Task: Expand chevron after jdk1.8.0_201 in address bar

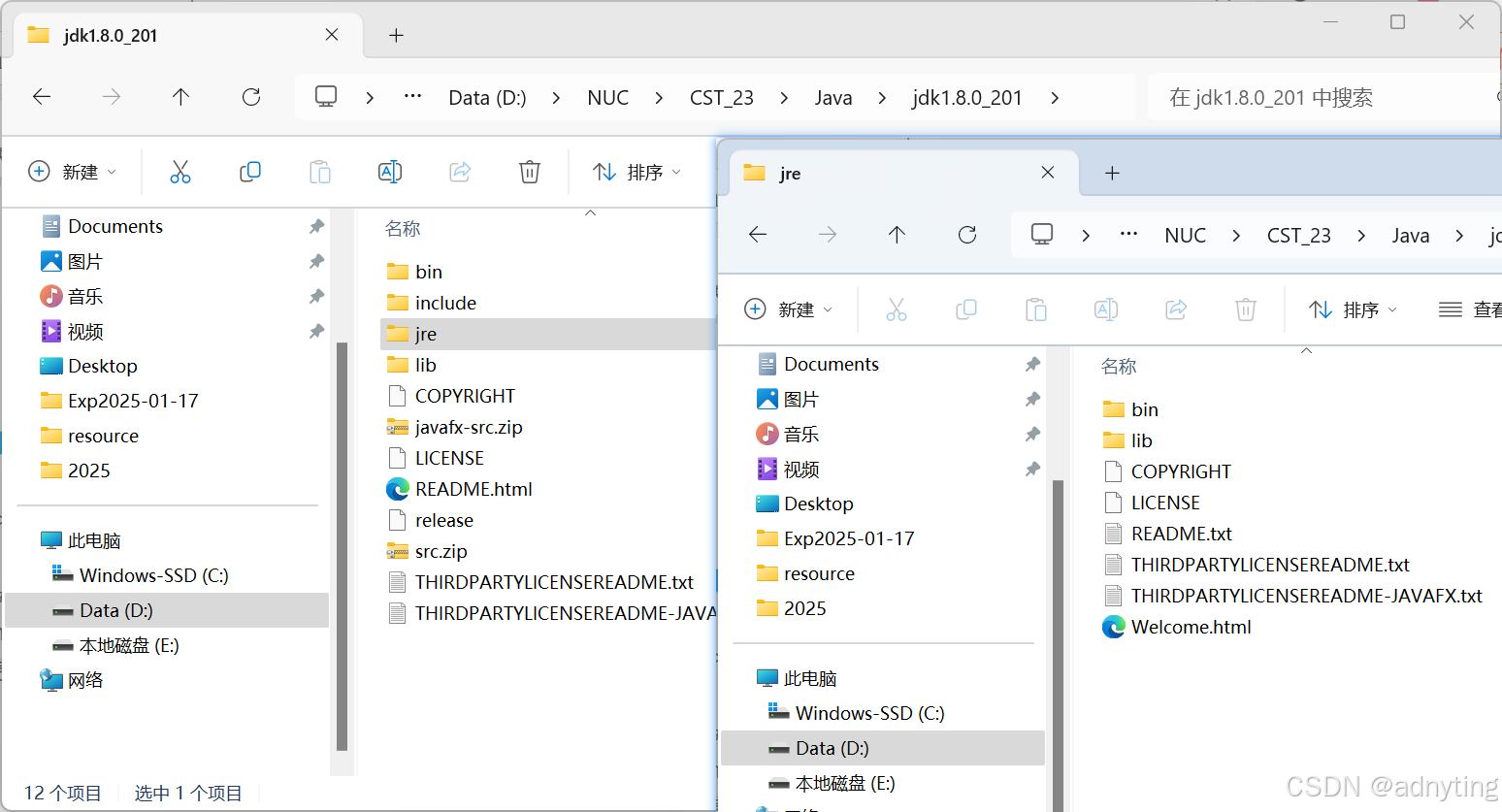Action: click(x=1055, y=97)
